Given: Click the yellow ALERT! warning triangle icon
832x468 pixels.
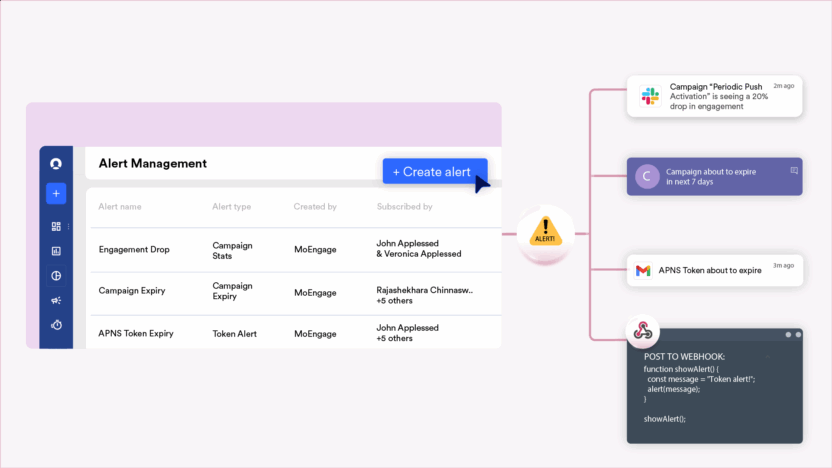Looking at the screenshot, I should [545, 233].
